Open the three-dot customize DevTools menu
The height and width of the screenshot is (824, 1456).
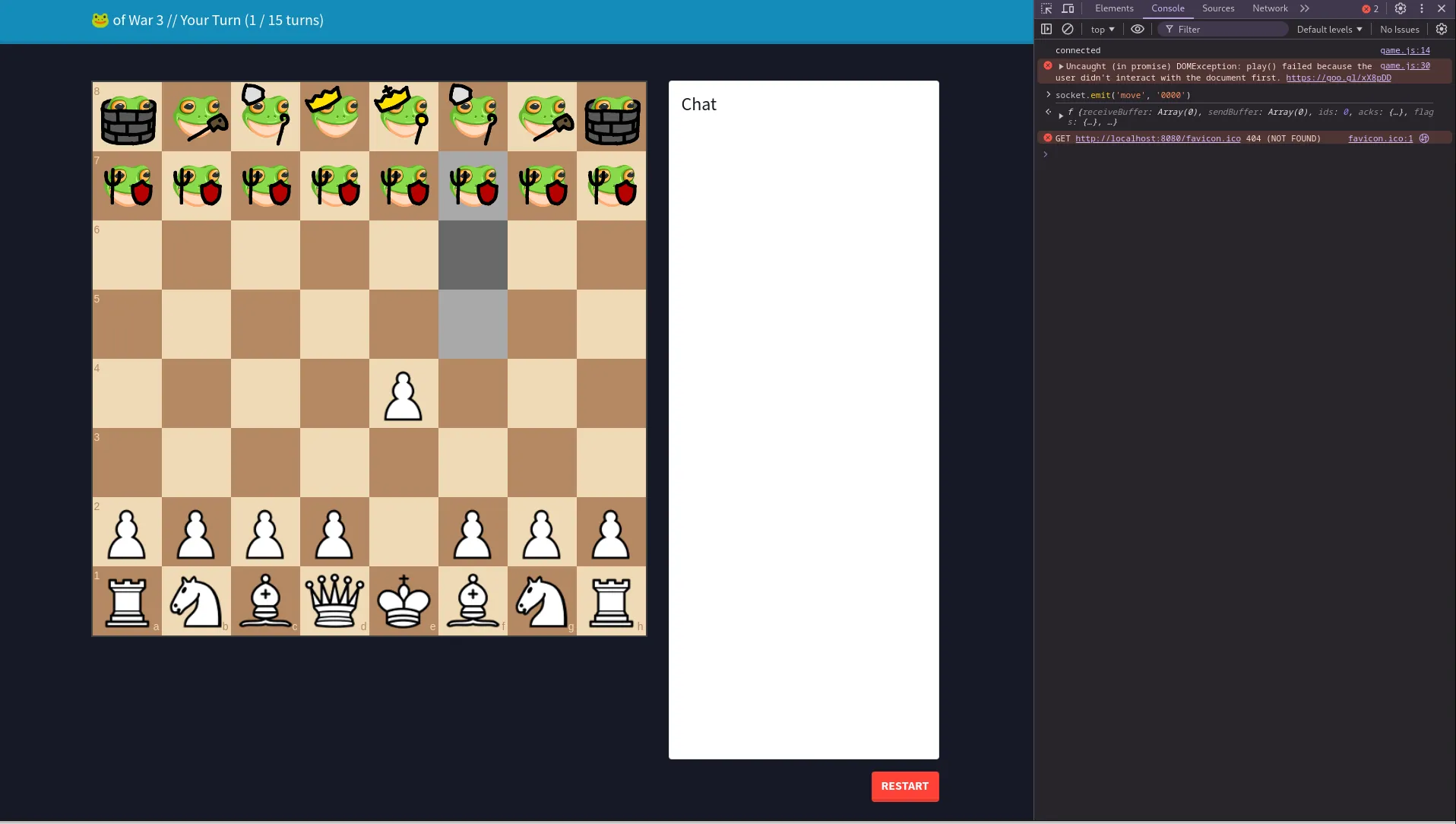pyautogui.click(x=1420, y=8)
